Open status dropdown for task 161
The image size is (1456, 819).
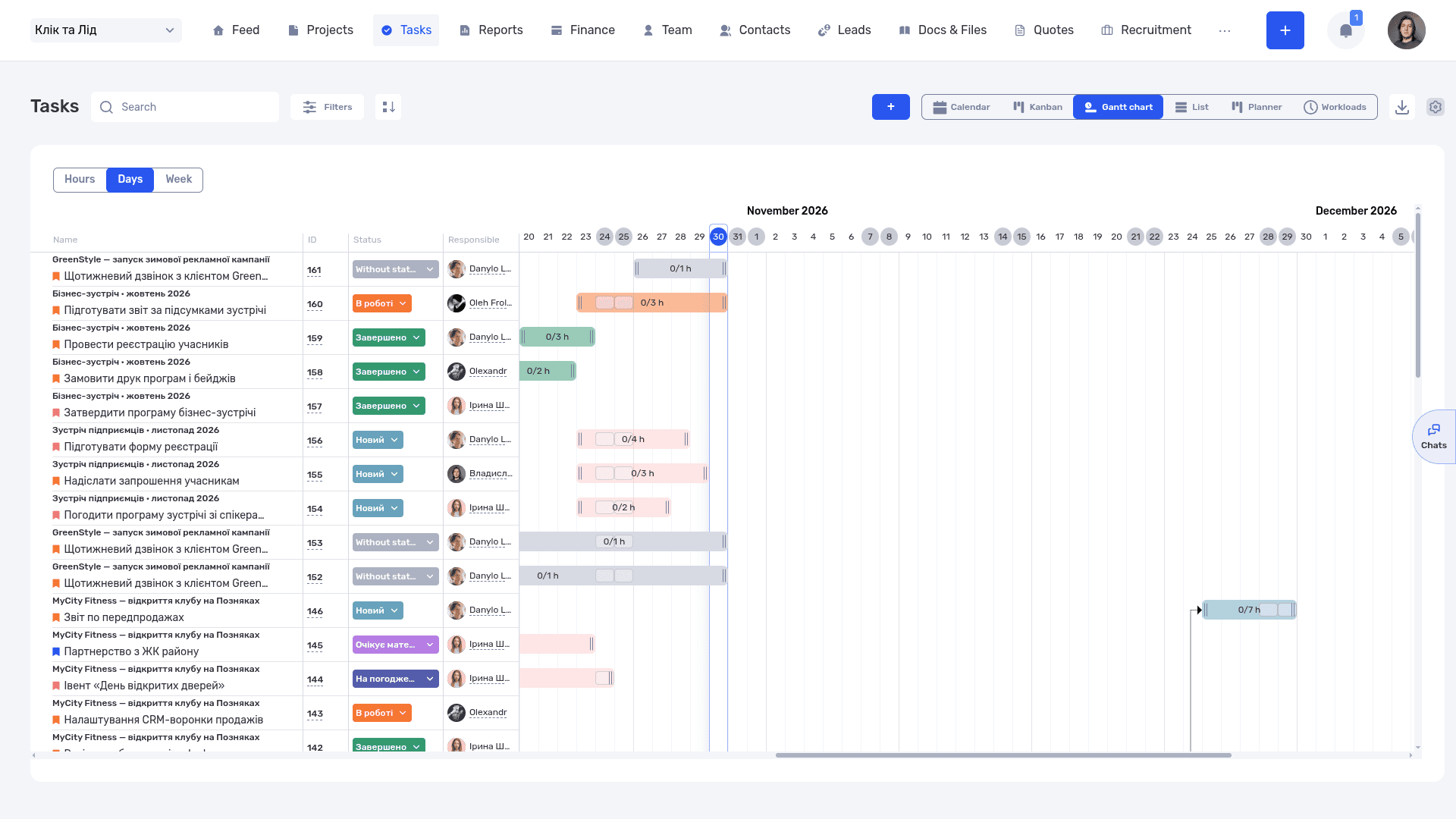coord(395,269)
